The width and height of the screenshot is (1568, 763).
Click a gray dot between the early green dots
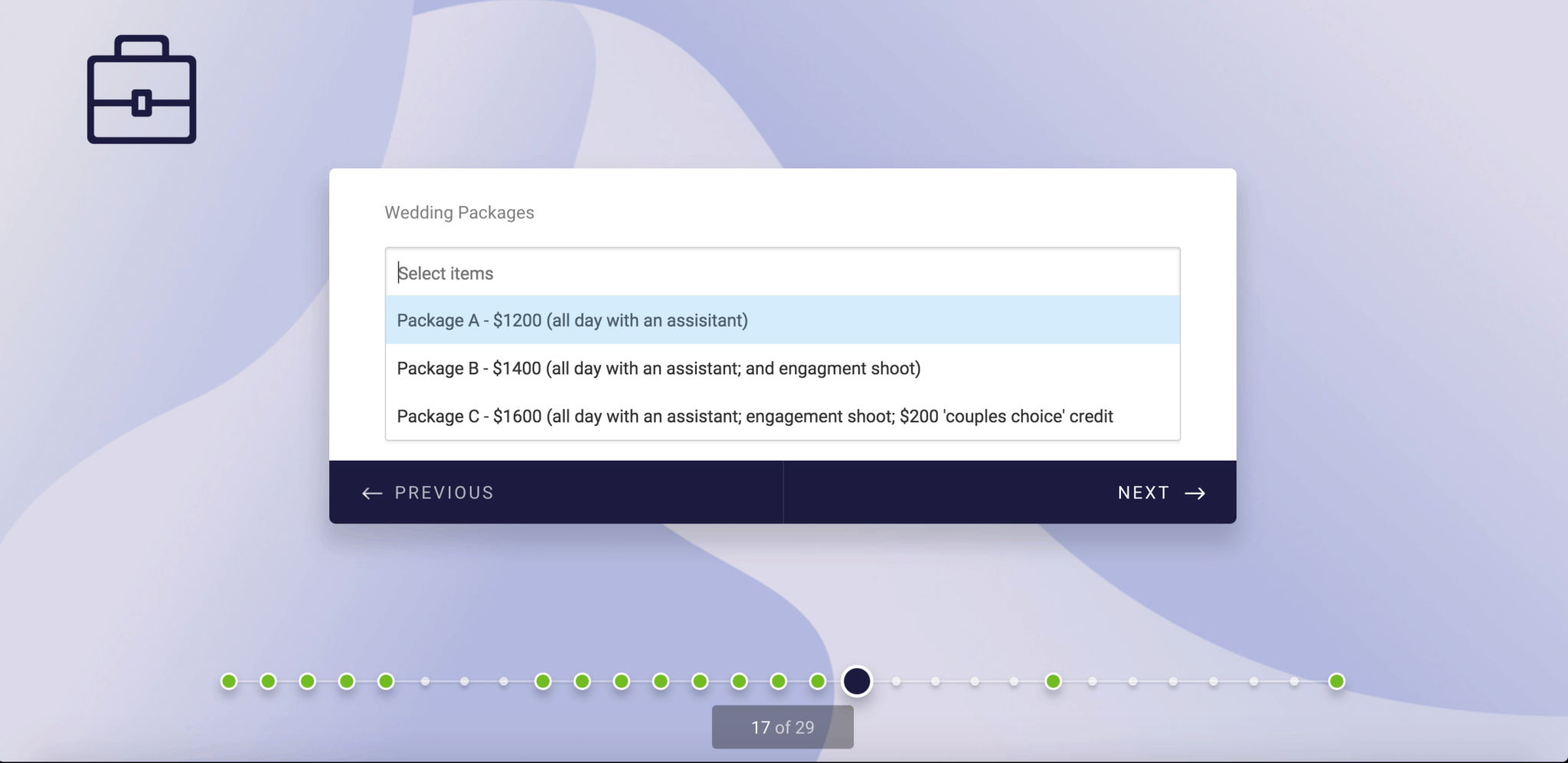coord(464,680)
